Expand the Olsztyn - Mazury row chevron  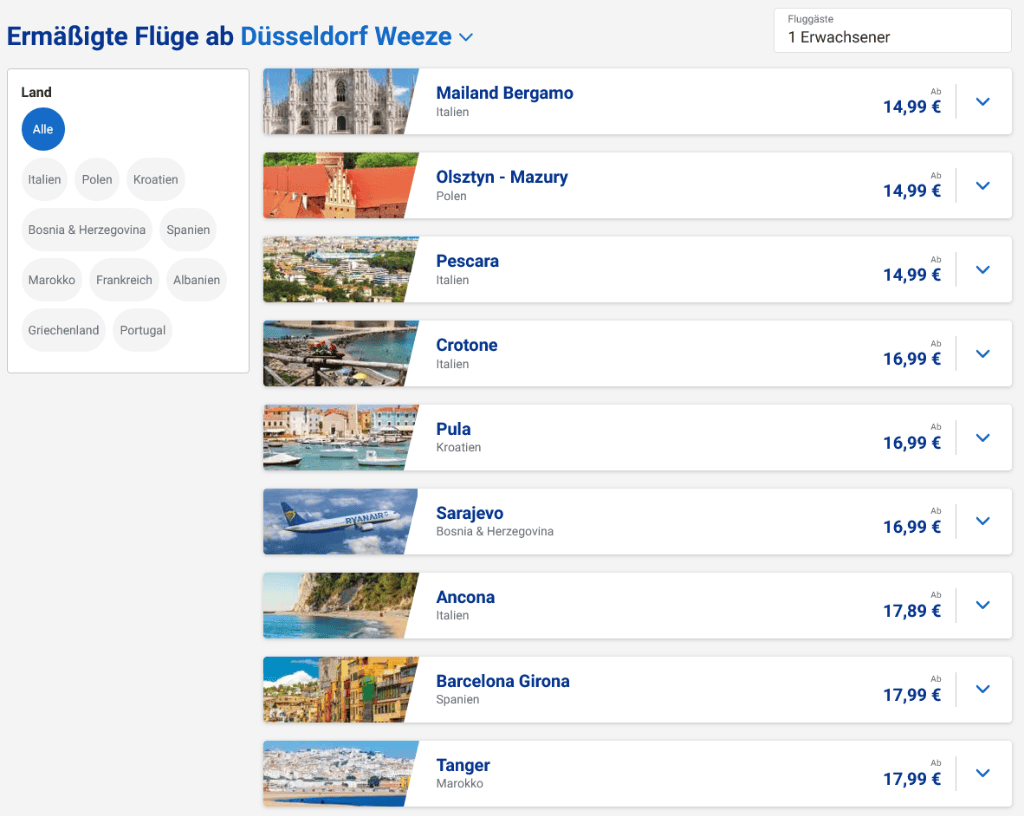[x=983, y=186]
